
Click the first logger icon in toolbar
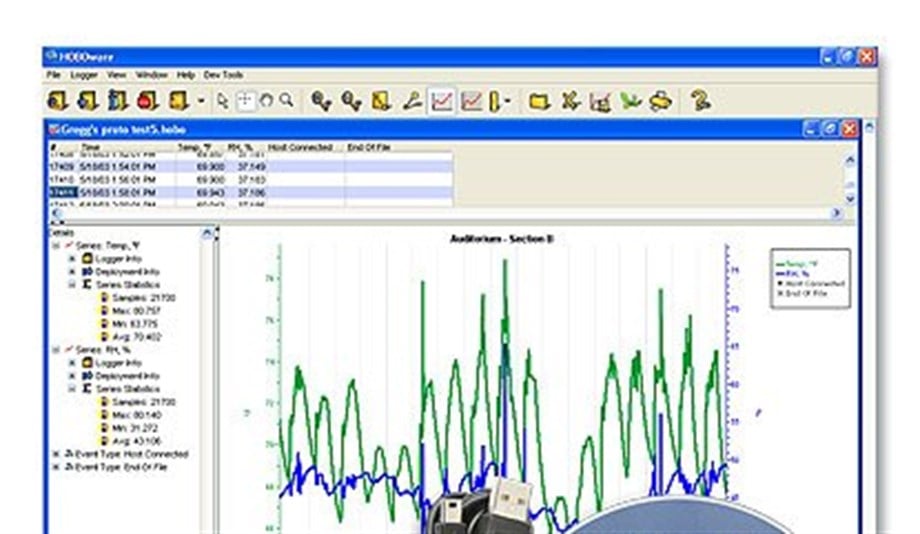58,101
